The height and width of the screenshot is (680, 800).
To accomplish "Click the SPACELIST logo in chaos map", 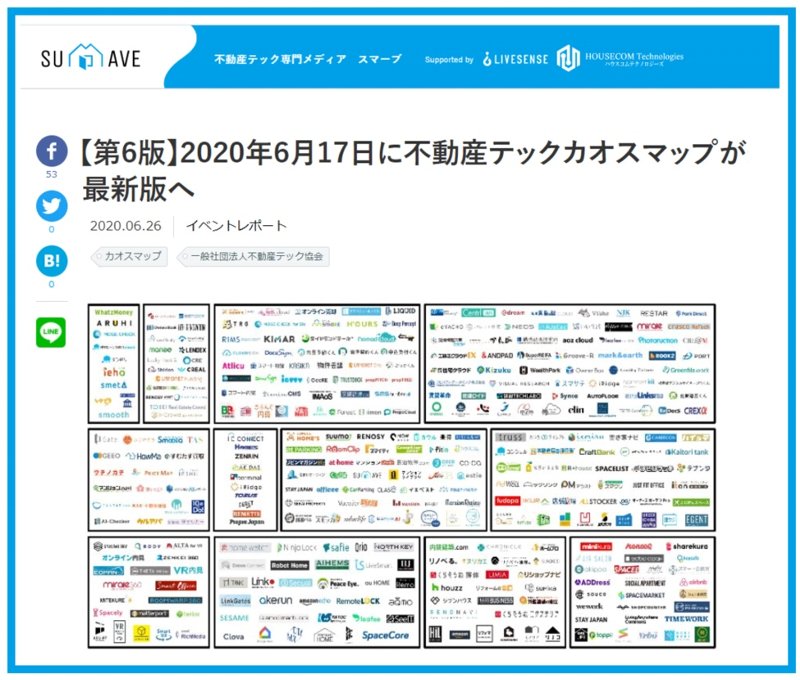I will coord(611,468).
